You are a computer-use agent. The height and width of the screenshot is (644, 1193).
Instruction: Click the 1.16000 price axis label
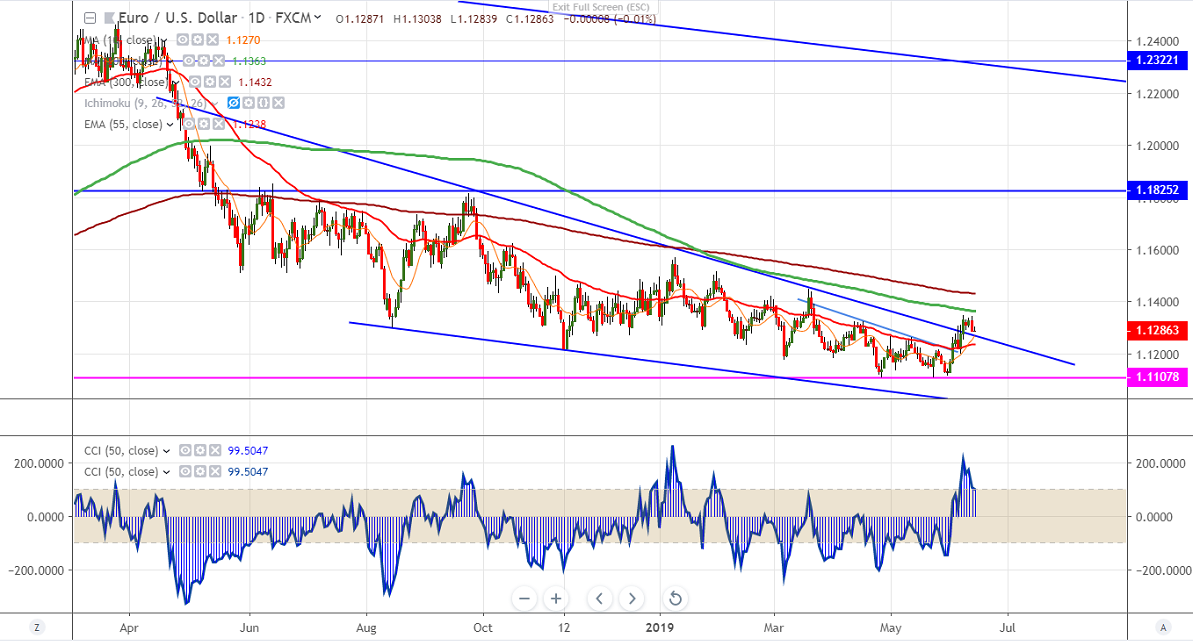click(x=1157, y=250)
